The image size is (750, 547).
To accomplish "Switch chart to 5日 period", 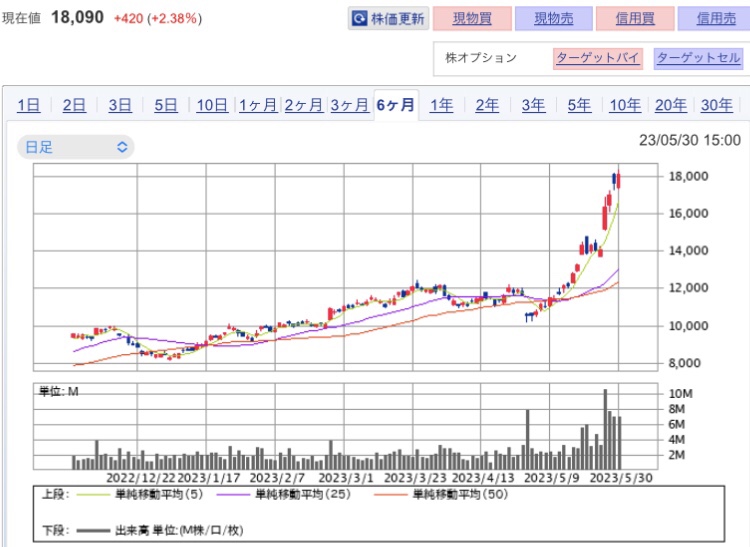I will point(165,105).
